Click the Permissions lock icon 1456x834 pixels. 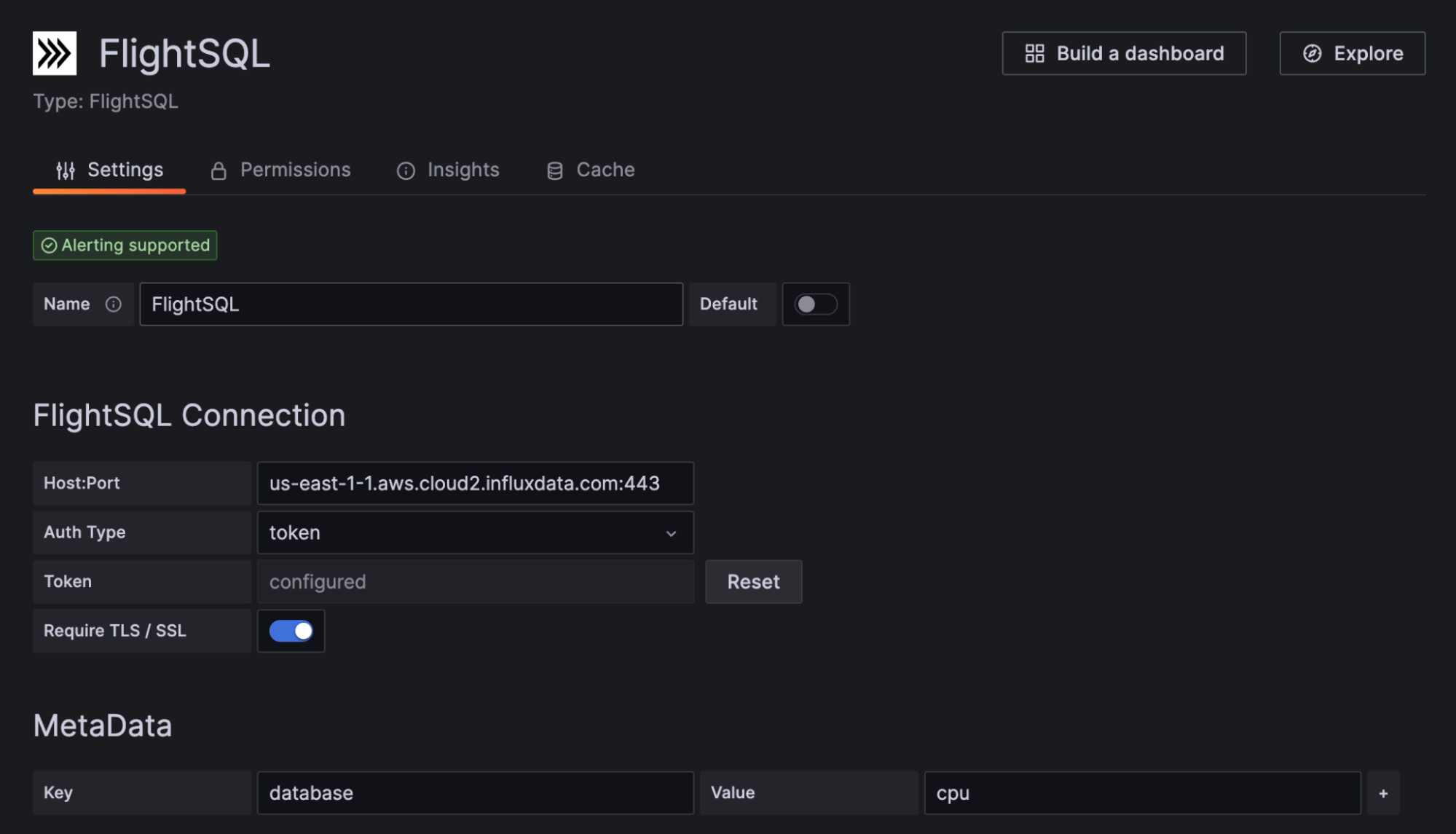coord(219,170)
